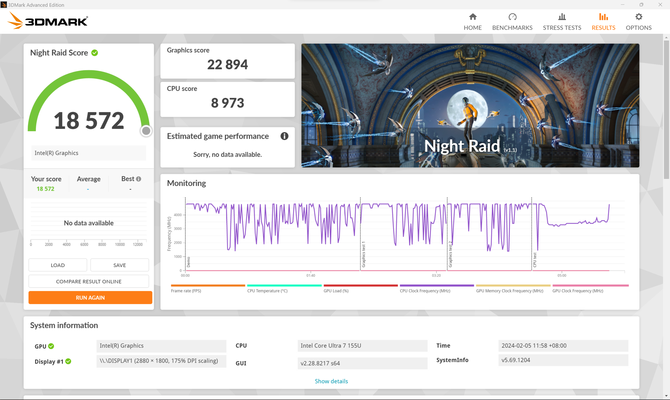Click the GUI version v2.28.8217 s64
Screen dimensions: 670x400
tap(362, 363)
